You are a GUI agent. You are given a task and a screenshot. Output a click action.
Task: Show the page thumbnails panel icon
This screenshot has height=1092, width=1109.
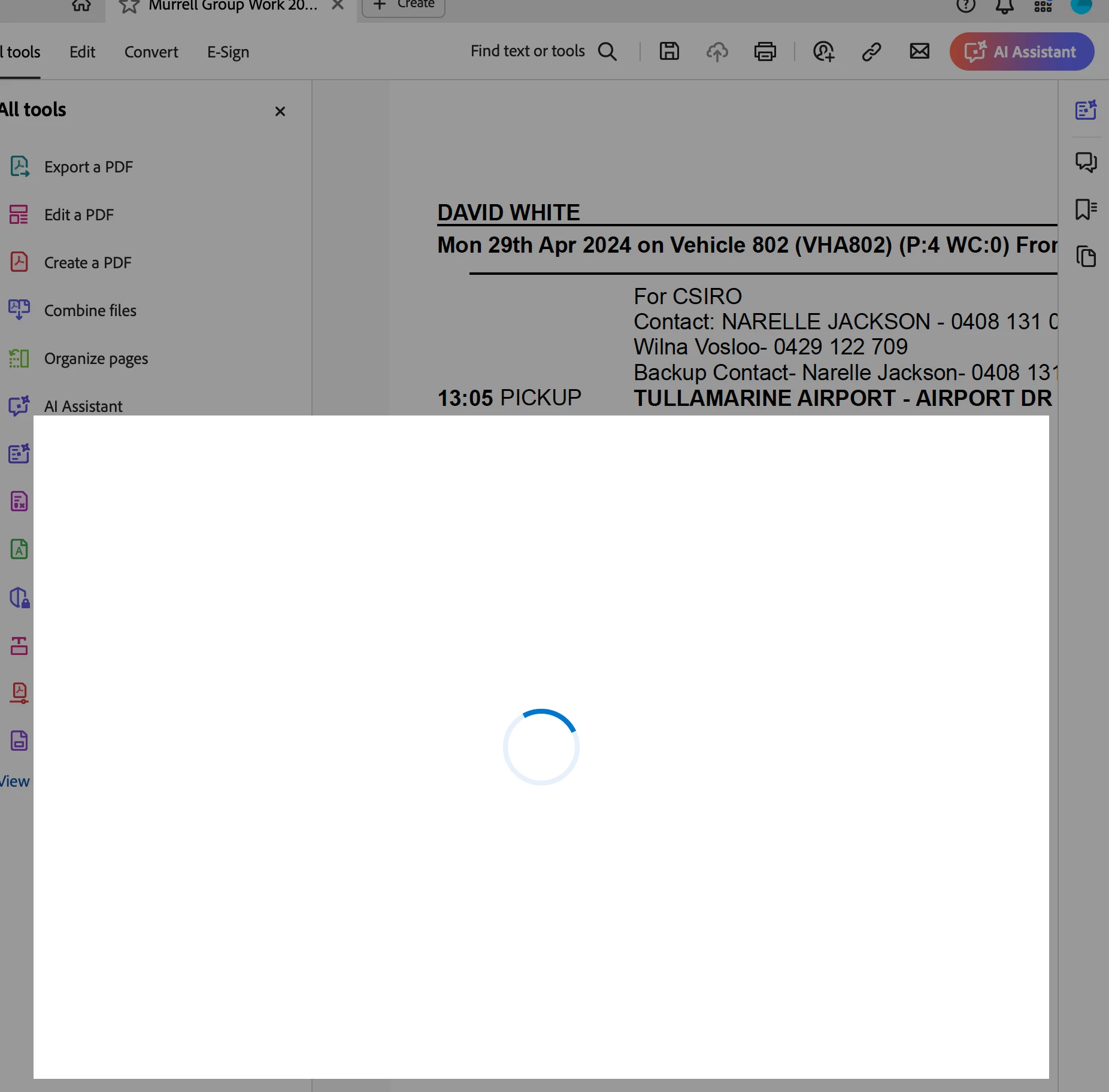(x=1086, y=257)
